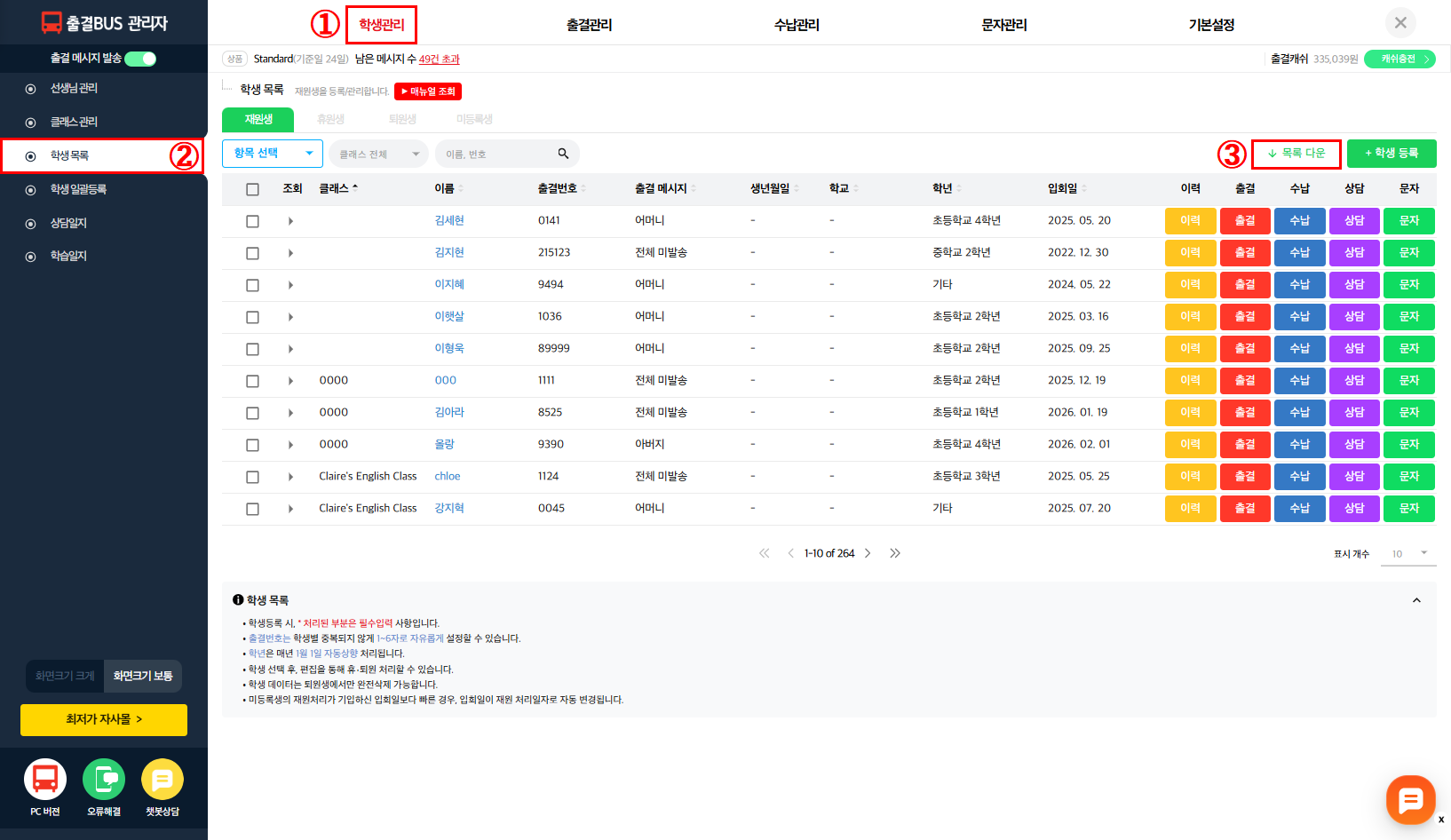Collapse the 학생 목록 info panel
This screenshot has width=1451, height=840.
(x=1416, y=600)
